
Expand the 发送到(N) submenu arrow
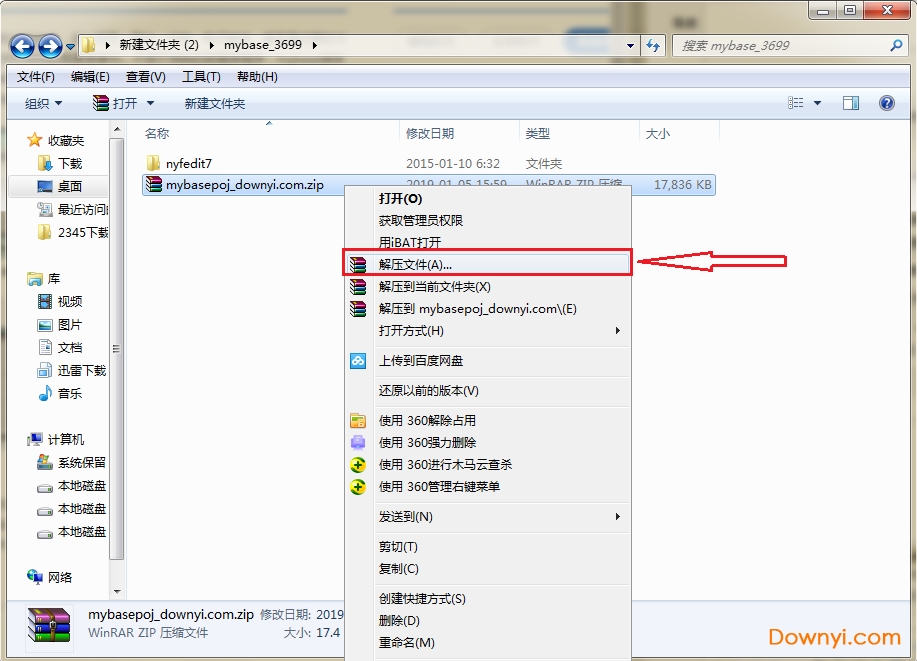pyautogui.click(x=618, y=517)
